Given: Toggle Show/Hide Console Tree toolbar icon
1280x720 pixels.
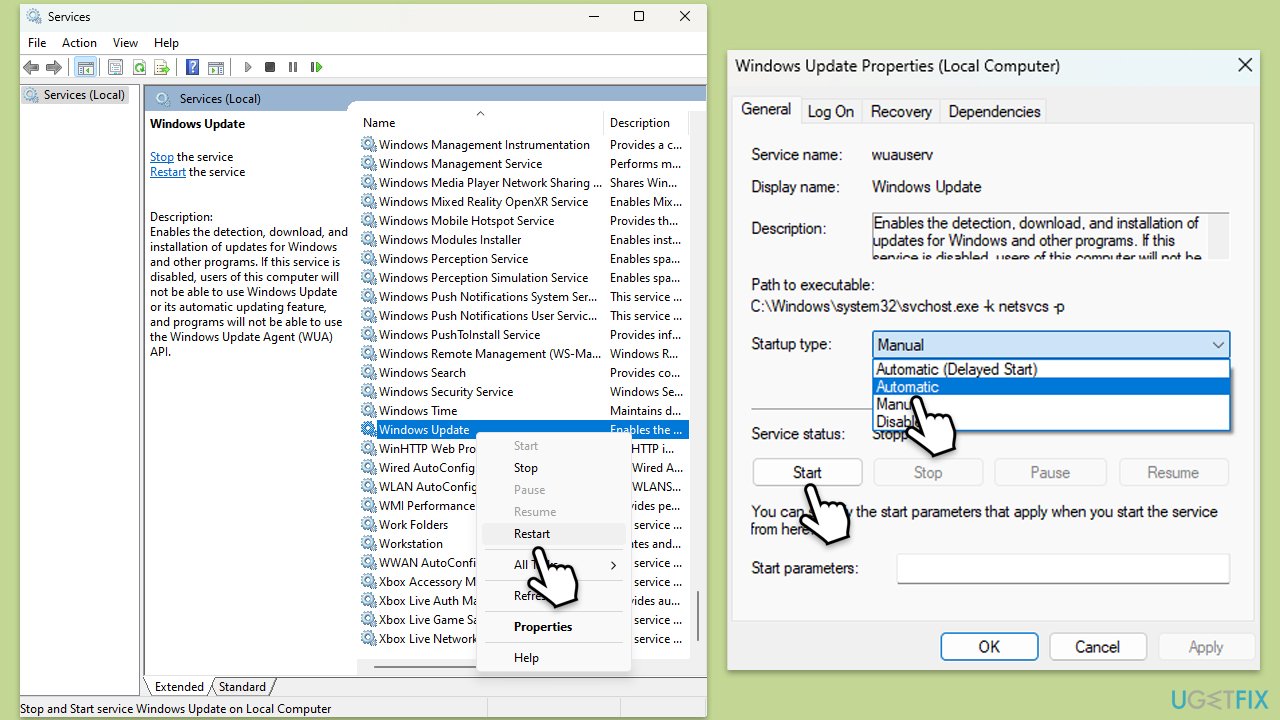Looking at the screenshot, I should click(86, 67).
